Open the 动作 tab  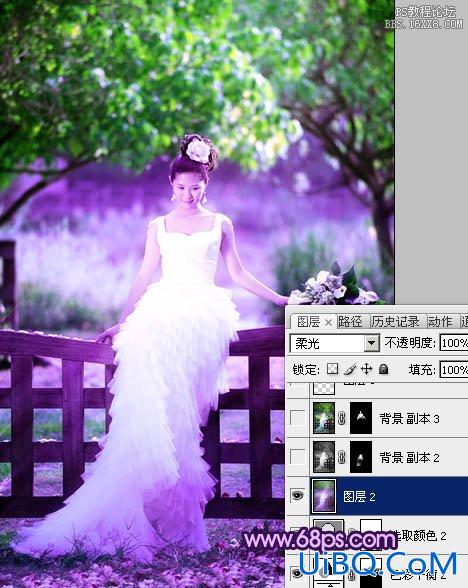tap(440, 321)
